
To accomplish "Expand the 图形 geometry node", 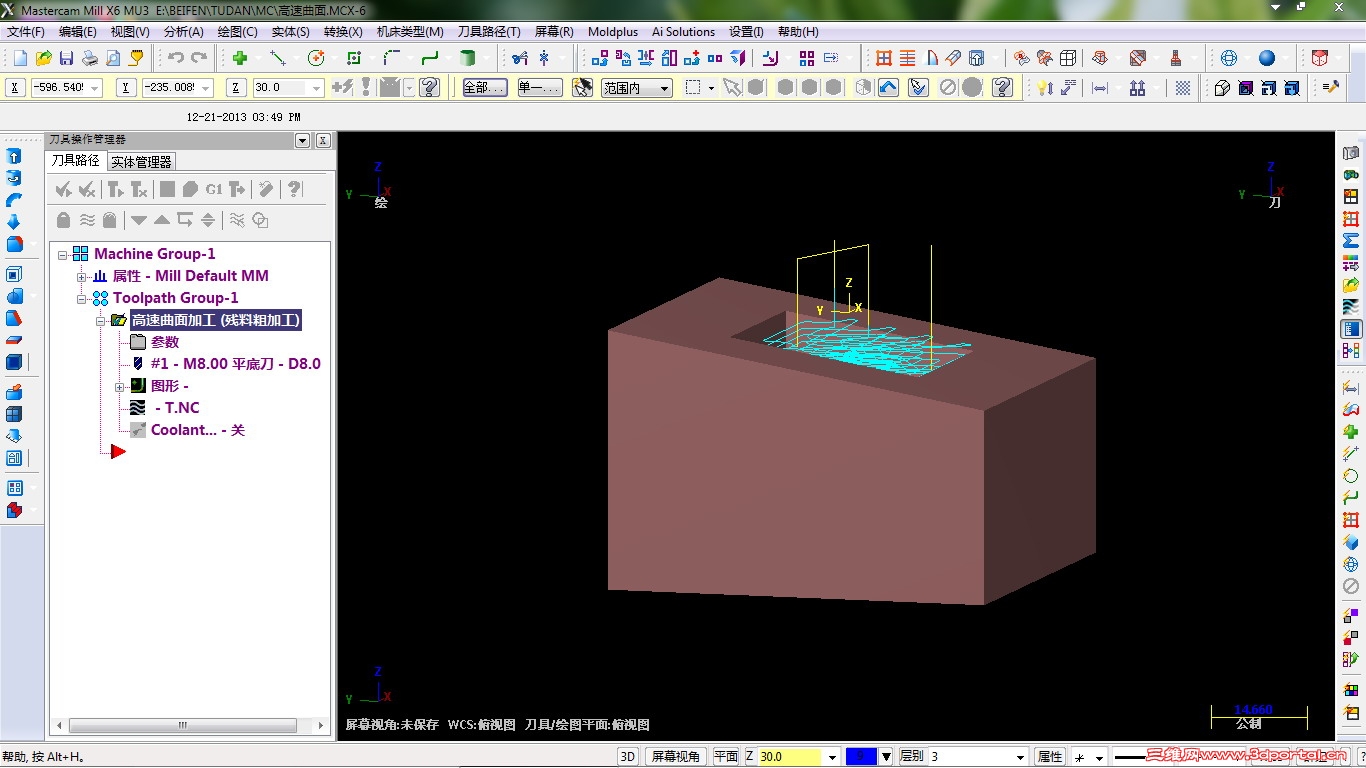I will pos(120,386).
